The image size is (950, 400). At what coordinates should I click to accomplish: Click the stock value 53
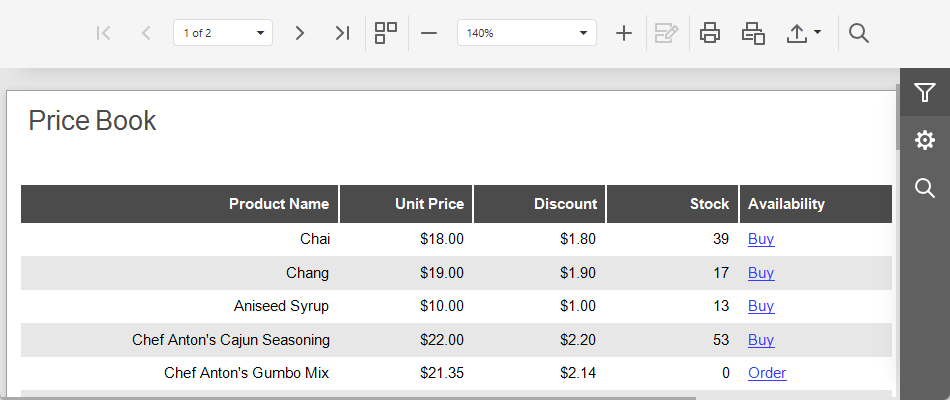point(721,339)
